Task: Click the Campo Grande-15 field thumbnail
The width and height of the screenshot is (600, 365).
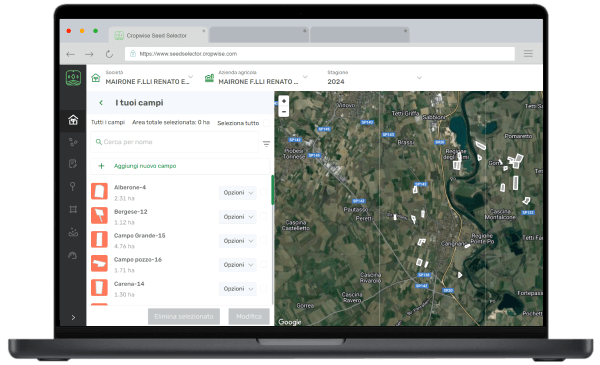Action: (99, 240)
